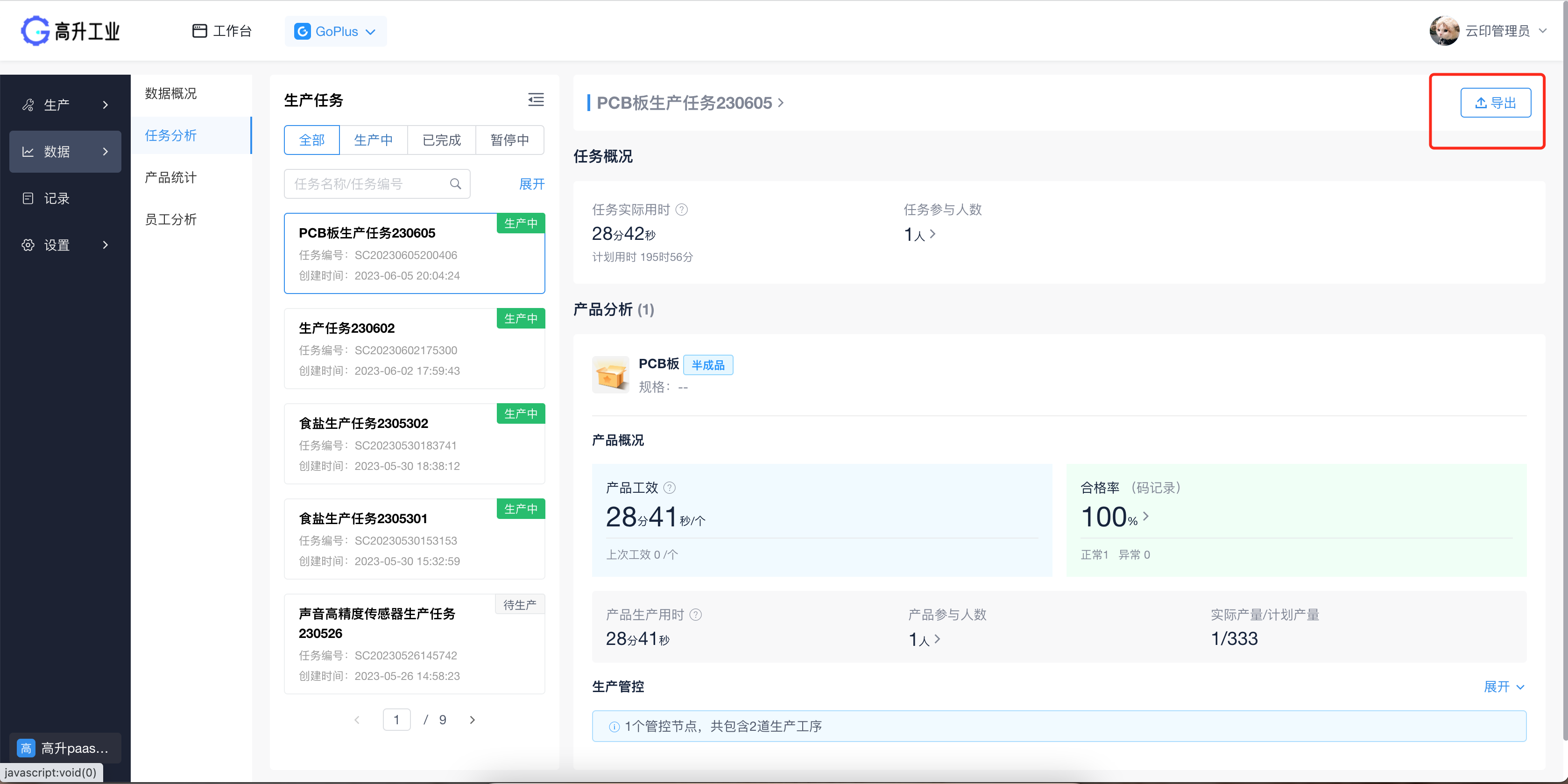The image size is (1568, 784).
Task: Click help icon beside 产品工效
Action: coord(670,488)
